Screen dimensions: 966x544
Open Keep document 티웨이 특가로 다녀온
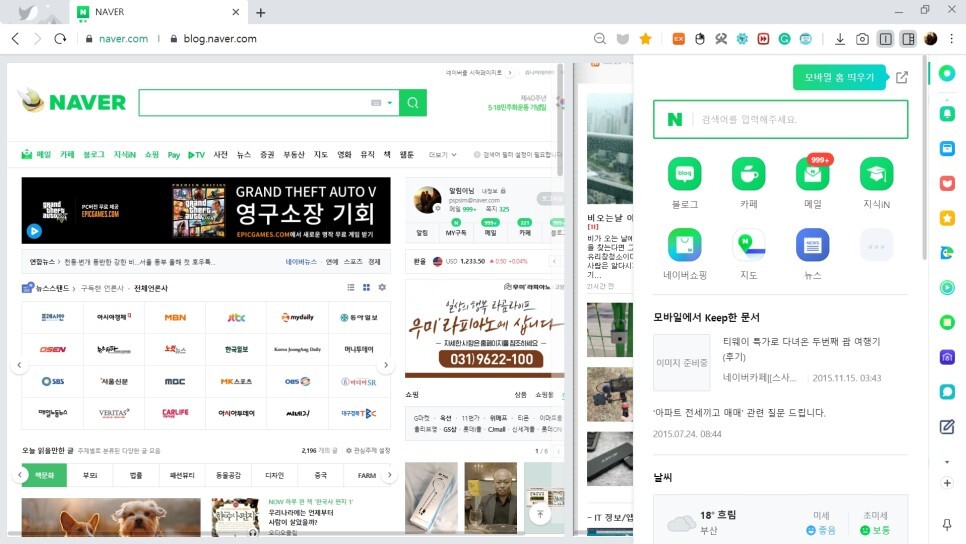point(801,349)
